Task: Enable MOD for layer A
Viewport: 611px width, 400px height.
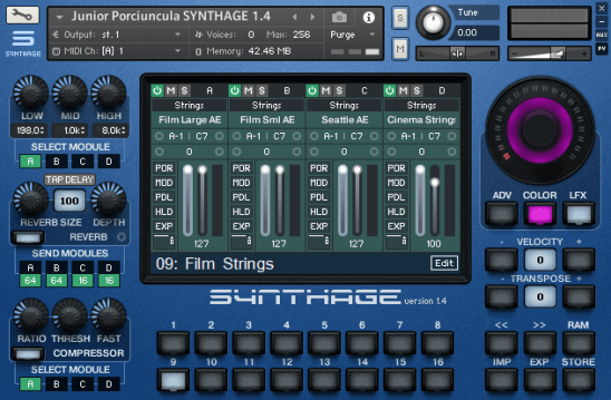Action: click(x=165, y=183)
